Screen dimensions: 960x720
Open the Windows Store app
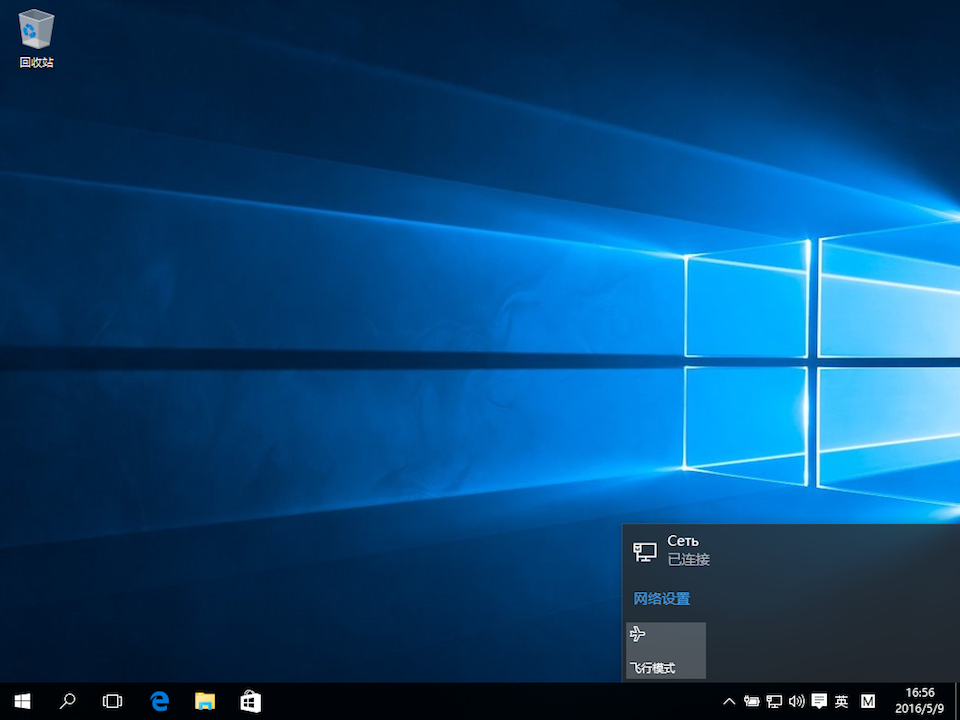click(x=250, y=701)
